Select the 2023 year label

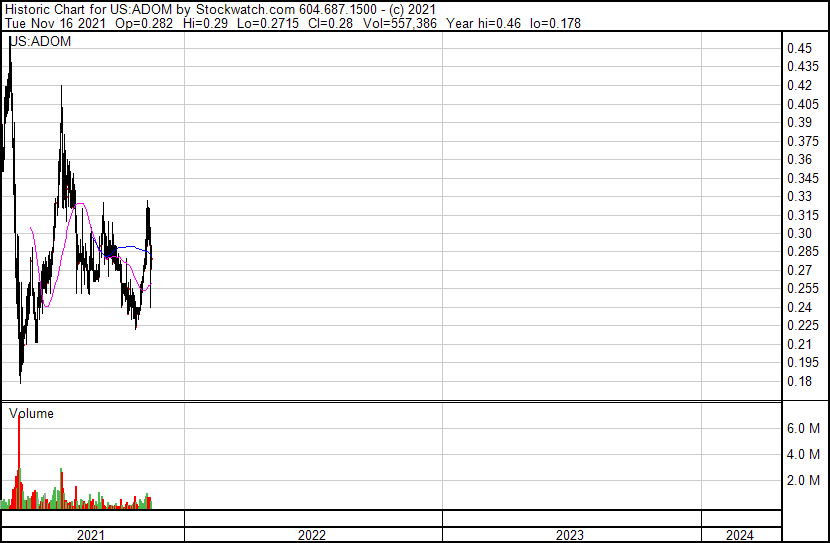tap(570, 535)
